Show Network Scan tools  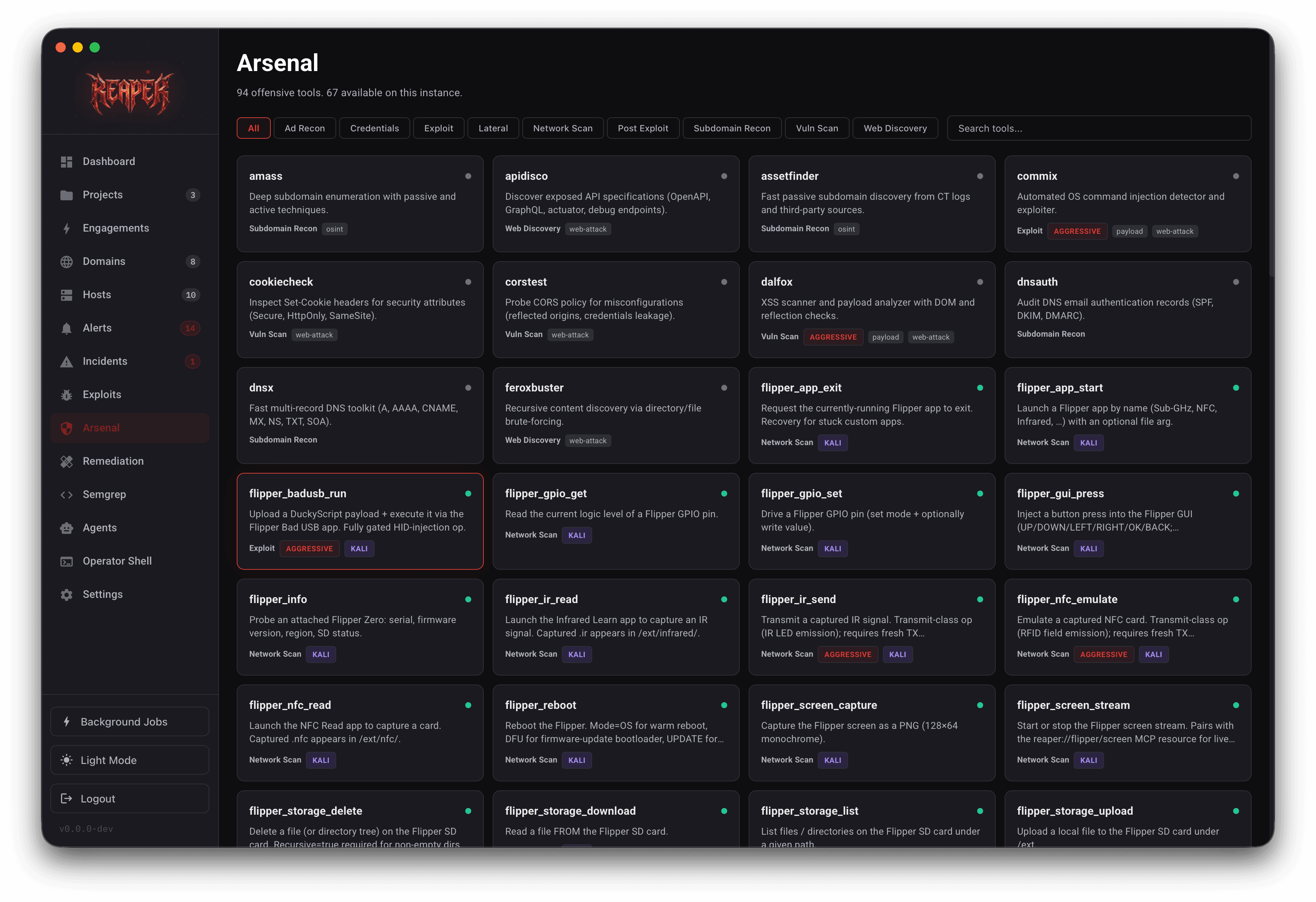click(x=562, y=128)
